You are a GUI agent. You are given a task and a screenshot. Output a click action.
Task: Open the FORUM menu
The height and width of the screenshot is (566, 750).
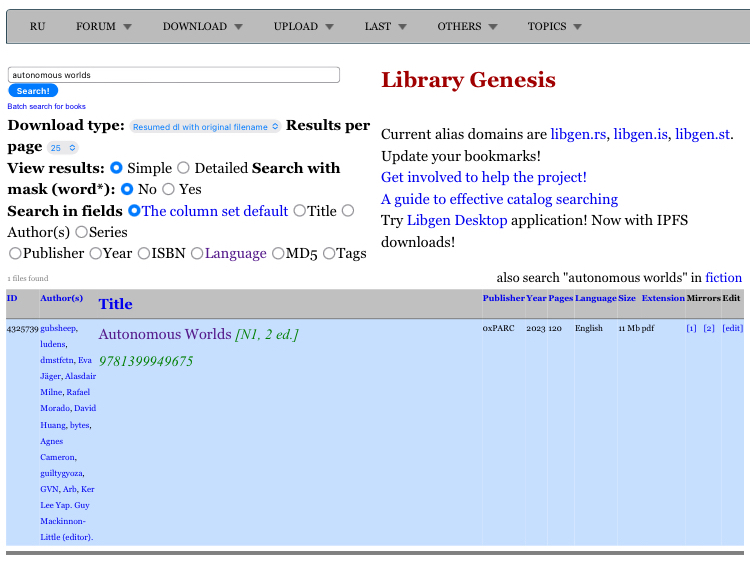[x=103, y=26]
